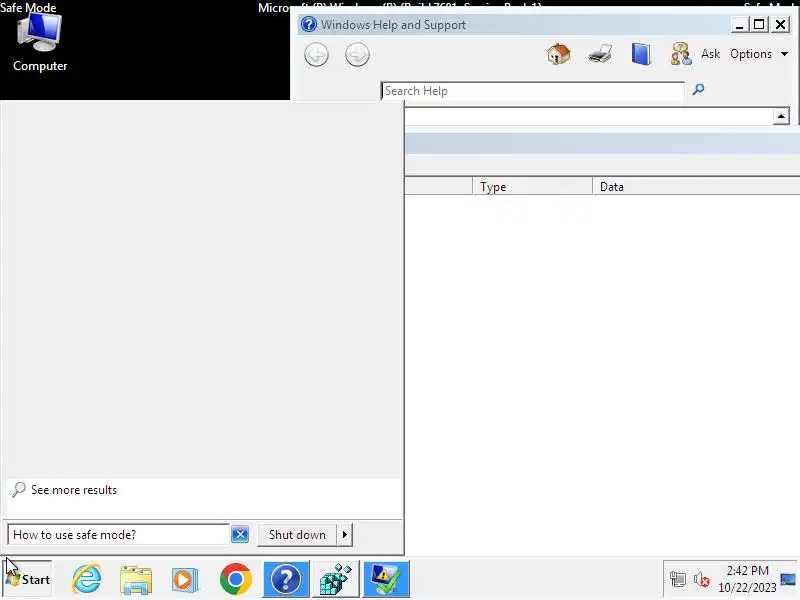Viewport: 800px width, 600px height.
Task: Open Help and Support home page
Action: [x=559, y=54]
